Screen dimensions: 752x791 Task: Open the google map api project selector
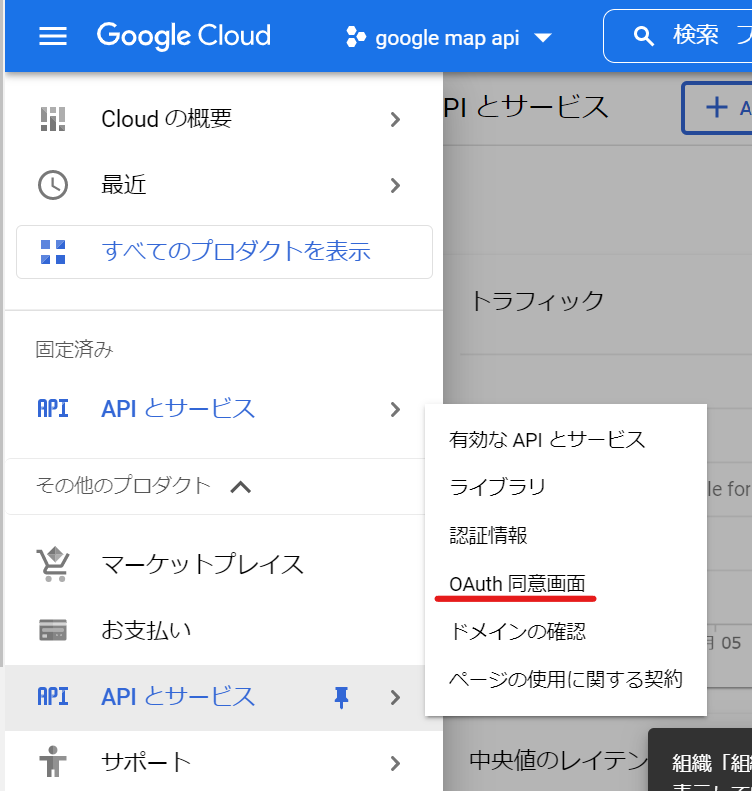(x=449, y=38)
